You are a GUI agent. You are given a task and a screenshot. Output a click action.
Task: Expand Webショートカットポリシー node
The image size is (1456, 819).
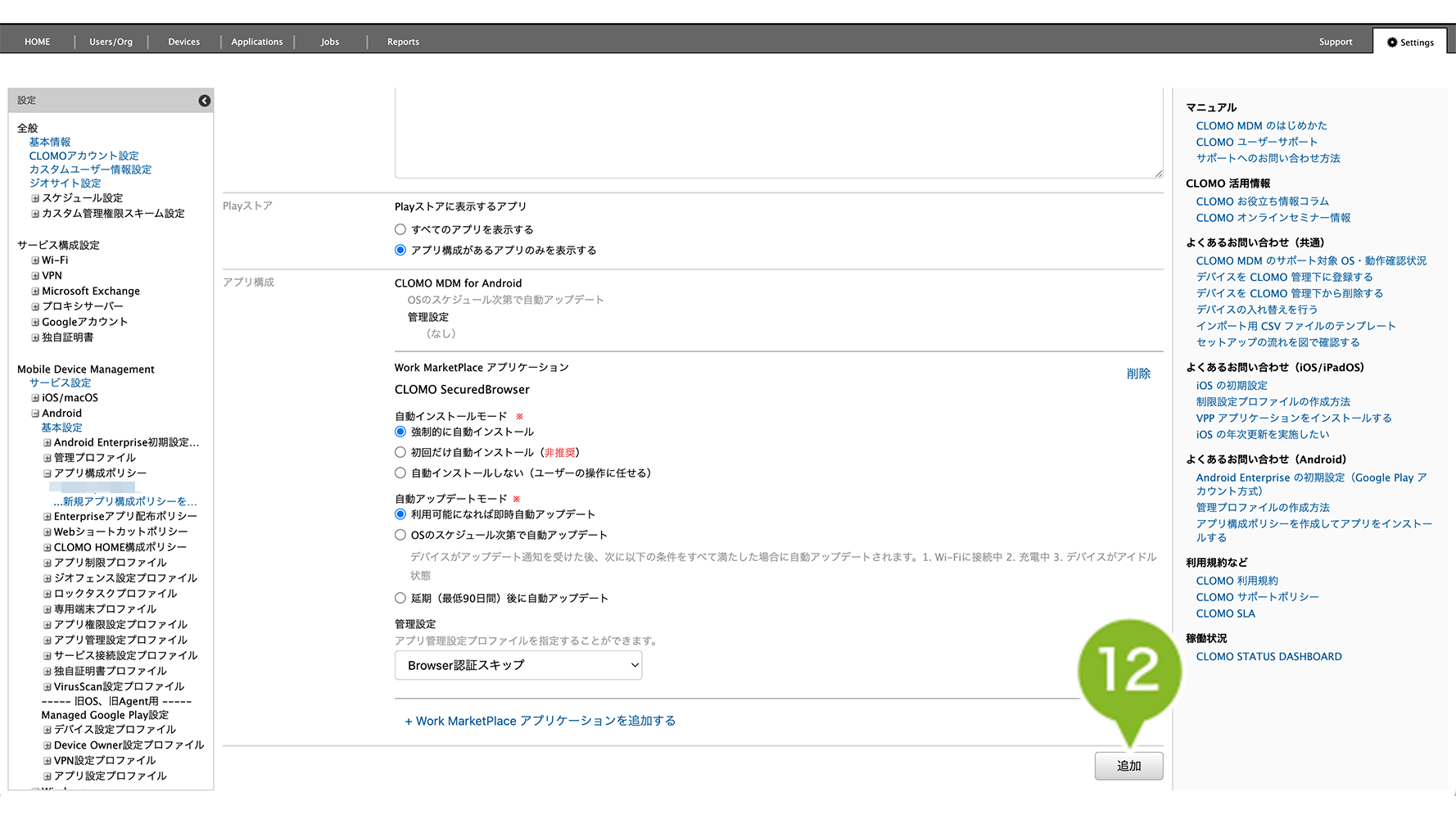[47, 532]
